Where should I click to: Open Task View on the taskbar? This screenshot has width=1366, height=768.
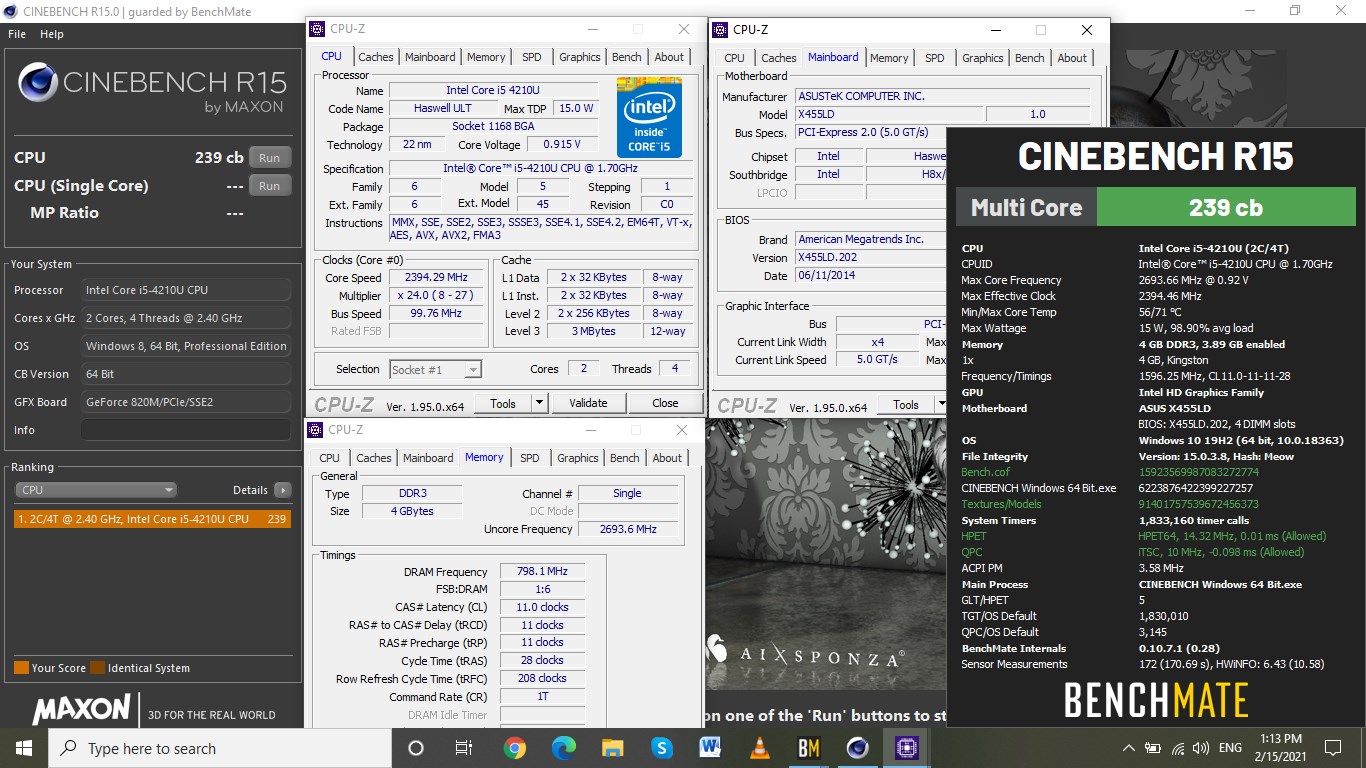(464, 748)
